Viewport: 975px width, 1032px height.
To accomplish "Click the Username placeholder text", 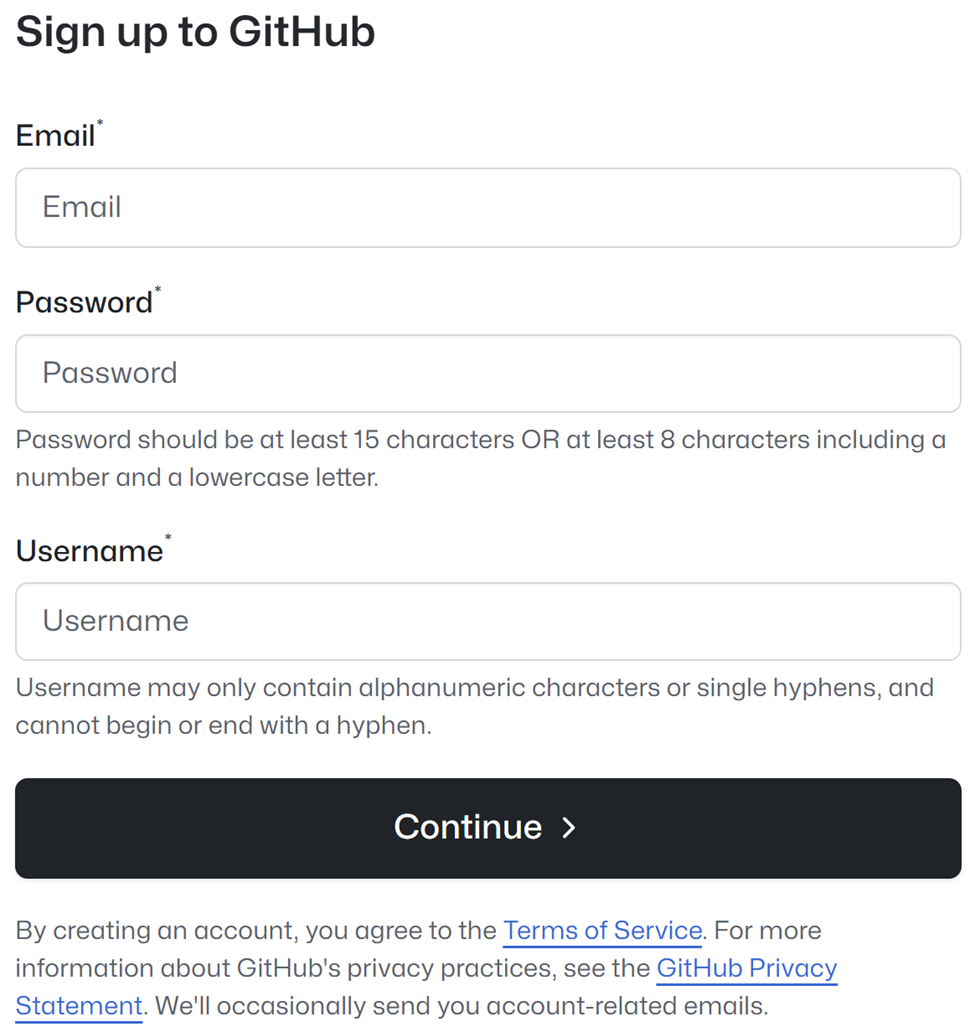I will click(116, 621).
